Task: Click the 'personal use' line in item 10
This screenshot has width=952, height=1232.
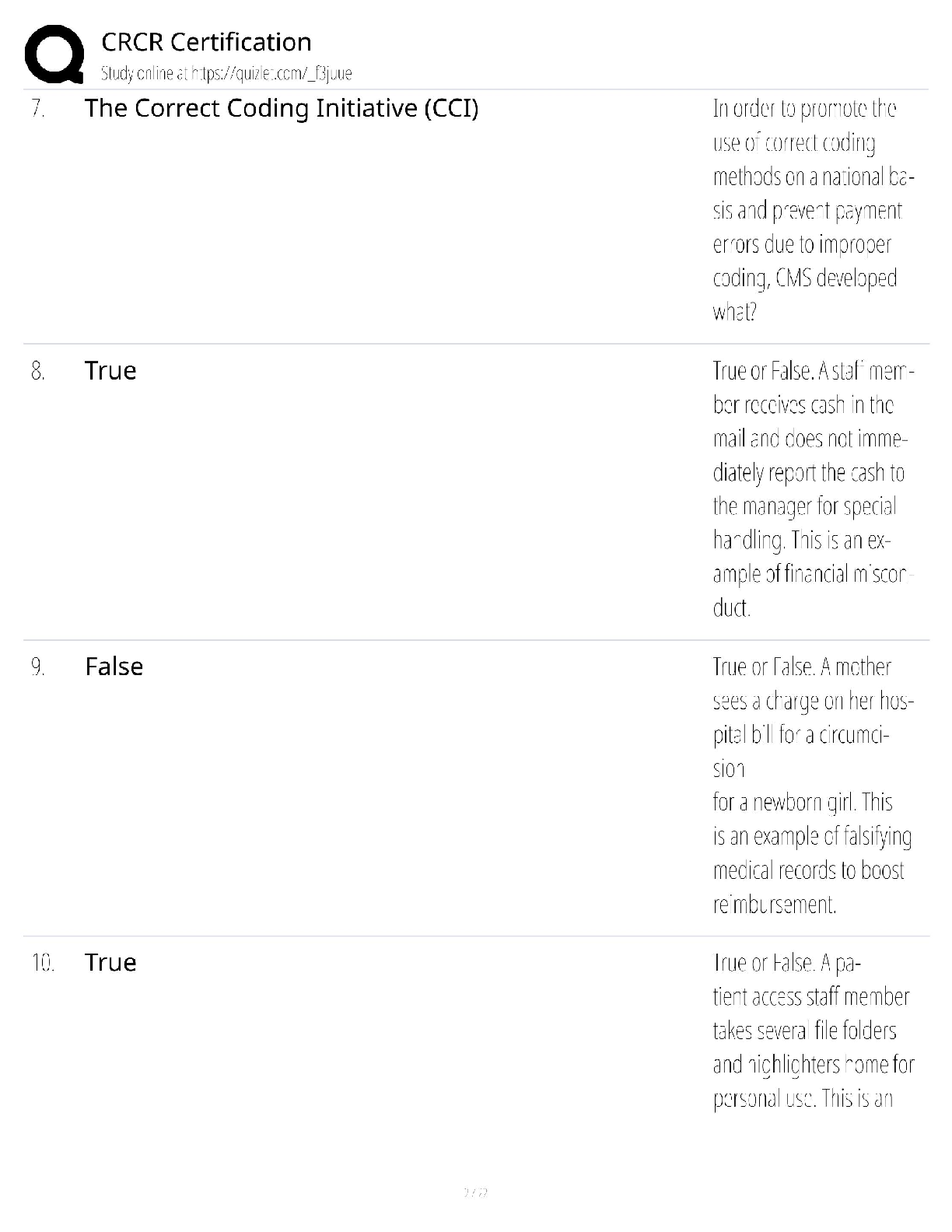Action: (x=803, y=1098)
